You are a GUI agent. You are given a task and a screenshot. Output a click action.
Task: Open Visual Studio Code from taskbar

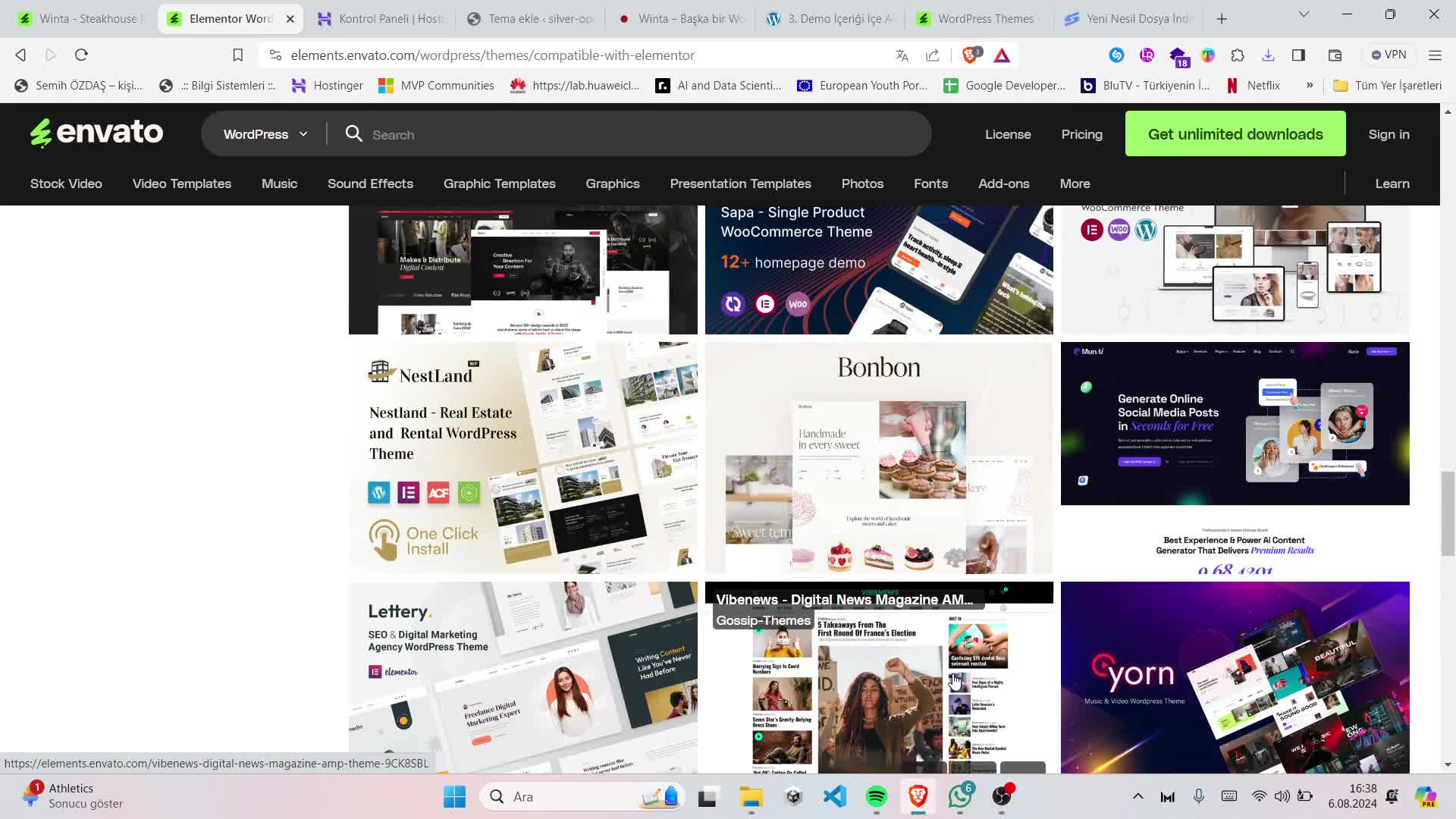[x=835, y=796]
